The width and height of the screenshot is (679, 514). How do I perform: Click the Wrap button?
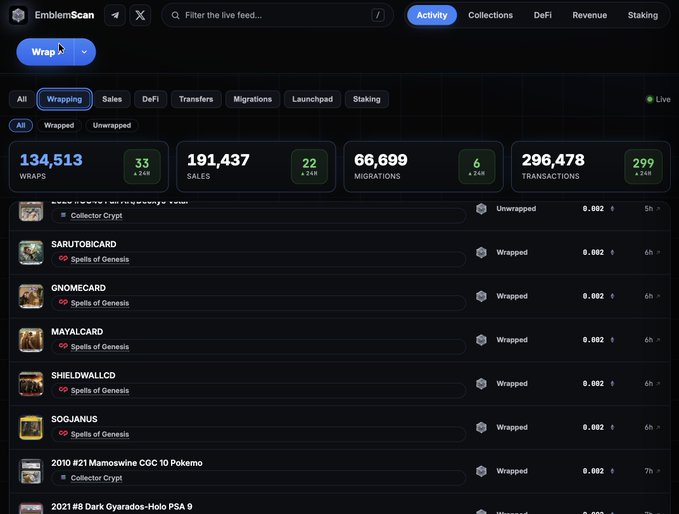tap(45, 52)
